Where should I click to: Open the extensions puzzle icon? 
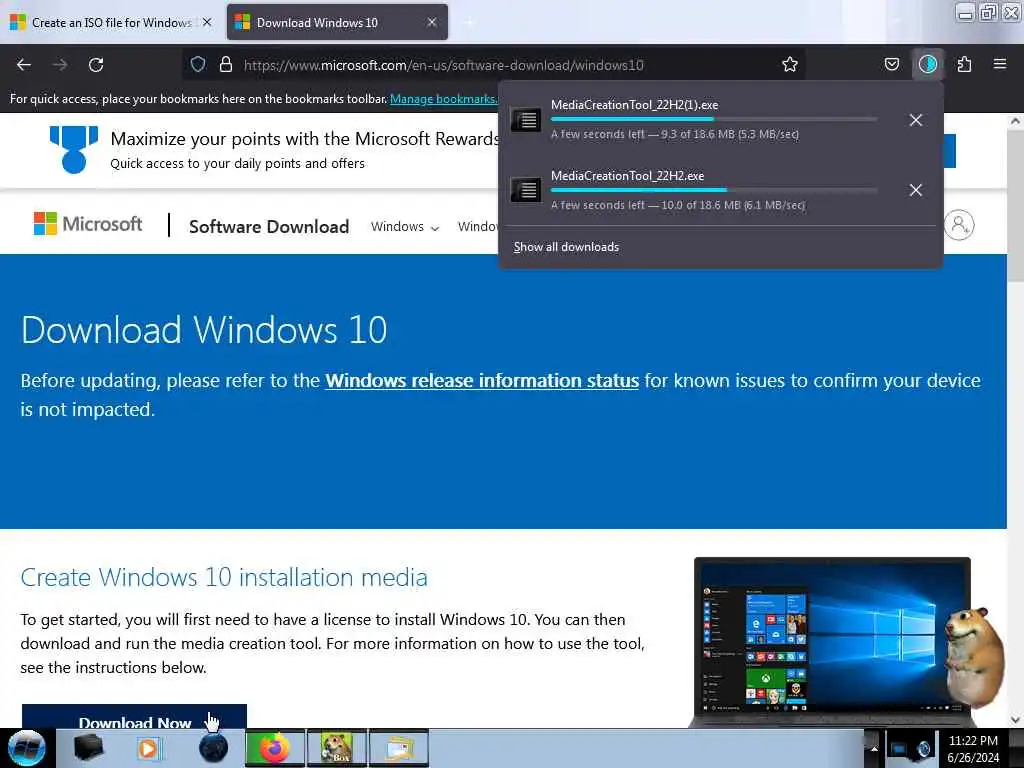[964, 64]
